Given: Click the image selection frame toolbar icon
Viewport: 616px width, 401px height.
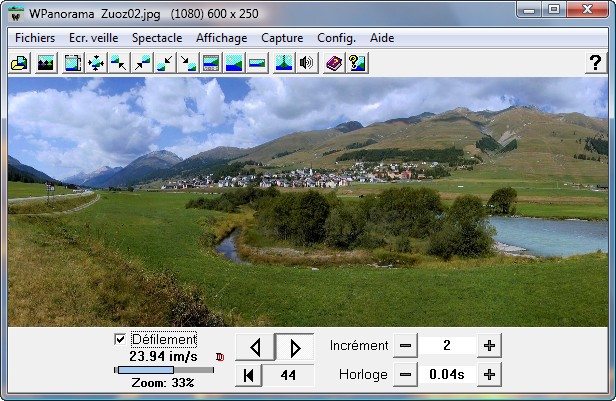Looking at the screenshot, I should pyautogui.click(x=73, y=63).
